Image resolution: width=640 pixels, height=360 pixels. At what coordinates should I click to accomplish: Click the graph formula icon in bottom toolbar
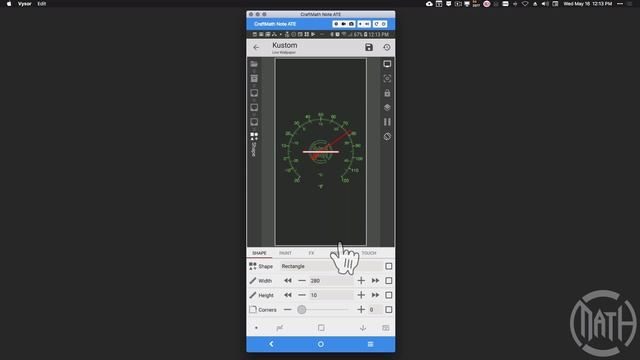coord(280,328)
